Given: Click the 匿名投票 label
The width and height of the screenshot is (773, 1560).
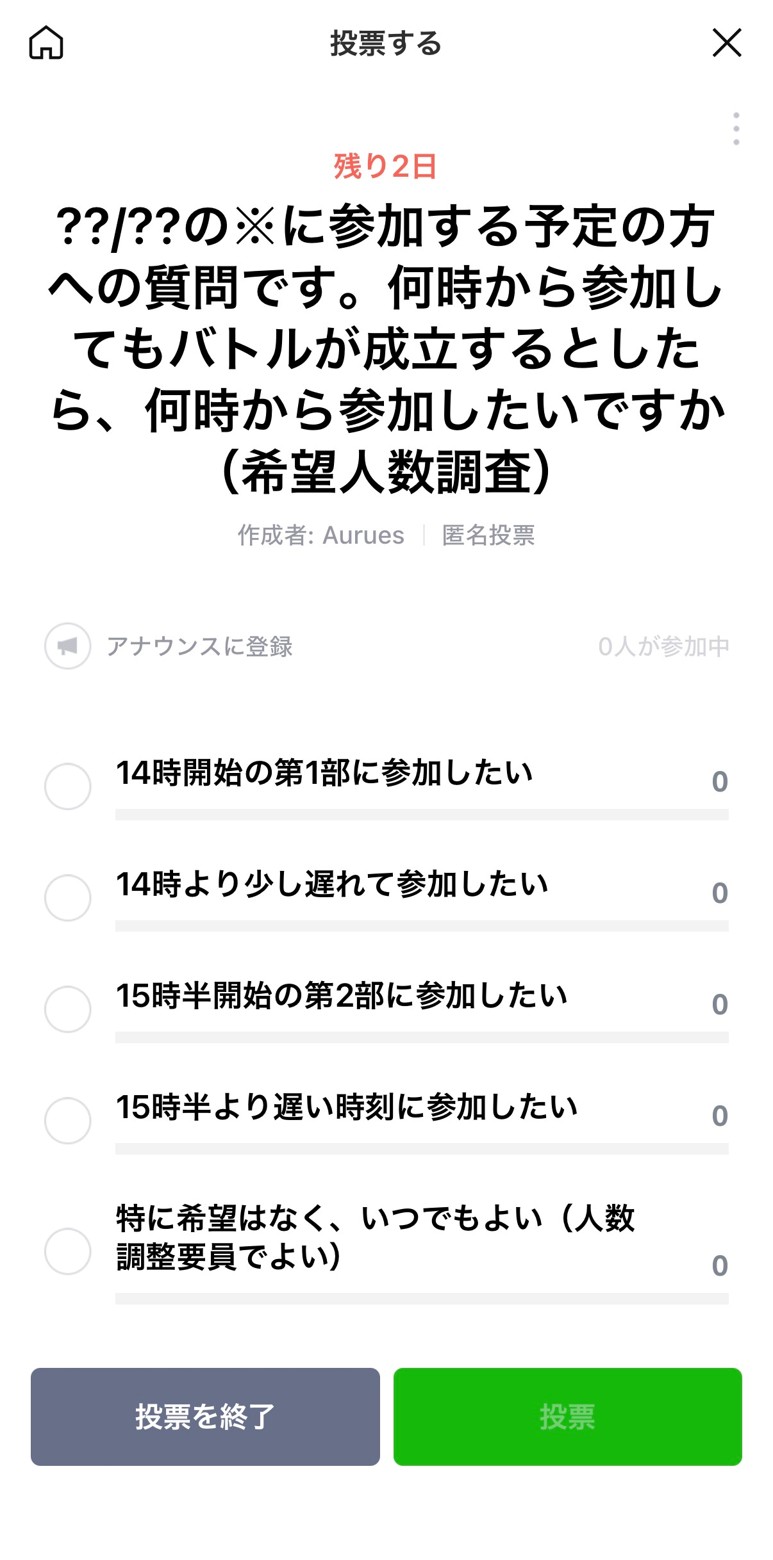Looking at the screenshot, I should click(x=488, y=535).
